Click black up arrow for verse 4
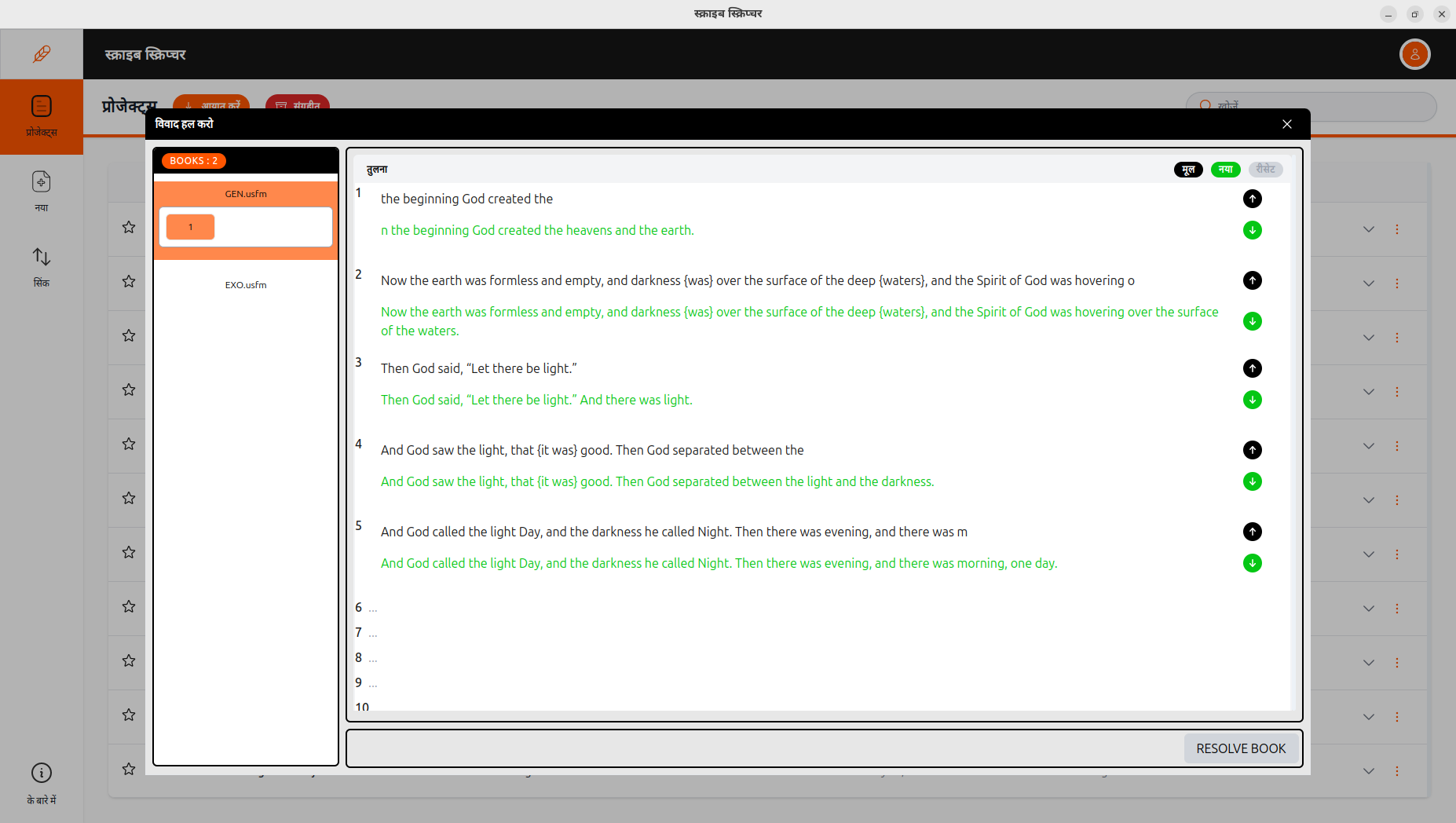This screenshot has height=823, width=1456. (x=1252, y=450)
